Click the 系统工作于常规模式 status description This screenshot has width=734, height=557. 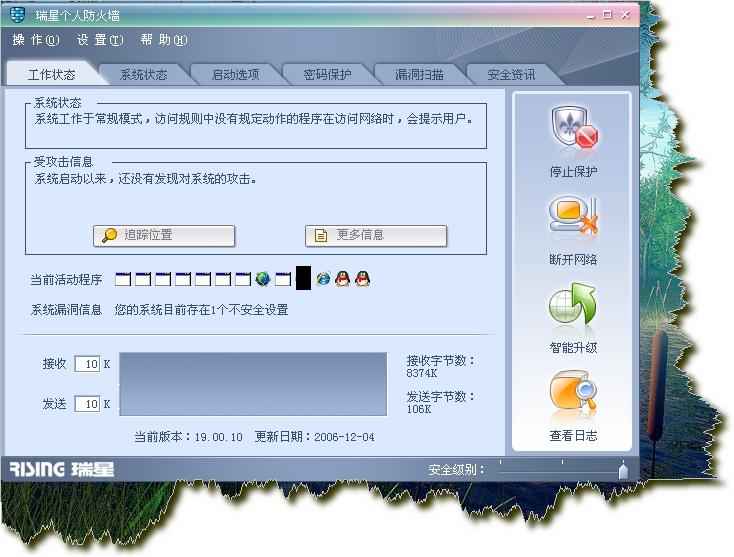pyautogui.click(x=254, y=119)
